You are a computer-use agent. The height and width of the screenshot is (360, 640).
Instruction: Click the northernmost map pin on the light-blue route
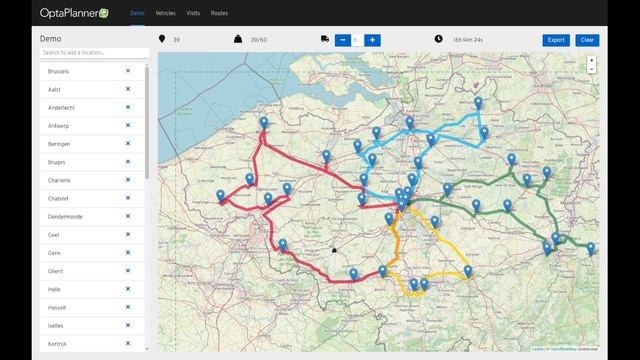tap(478, 103)
